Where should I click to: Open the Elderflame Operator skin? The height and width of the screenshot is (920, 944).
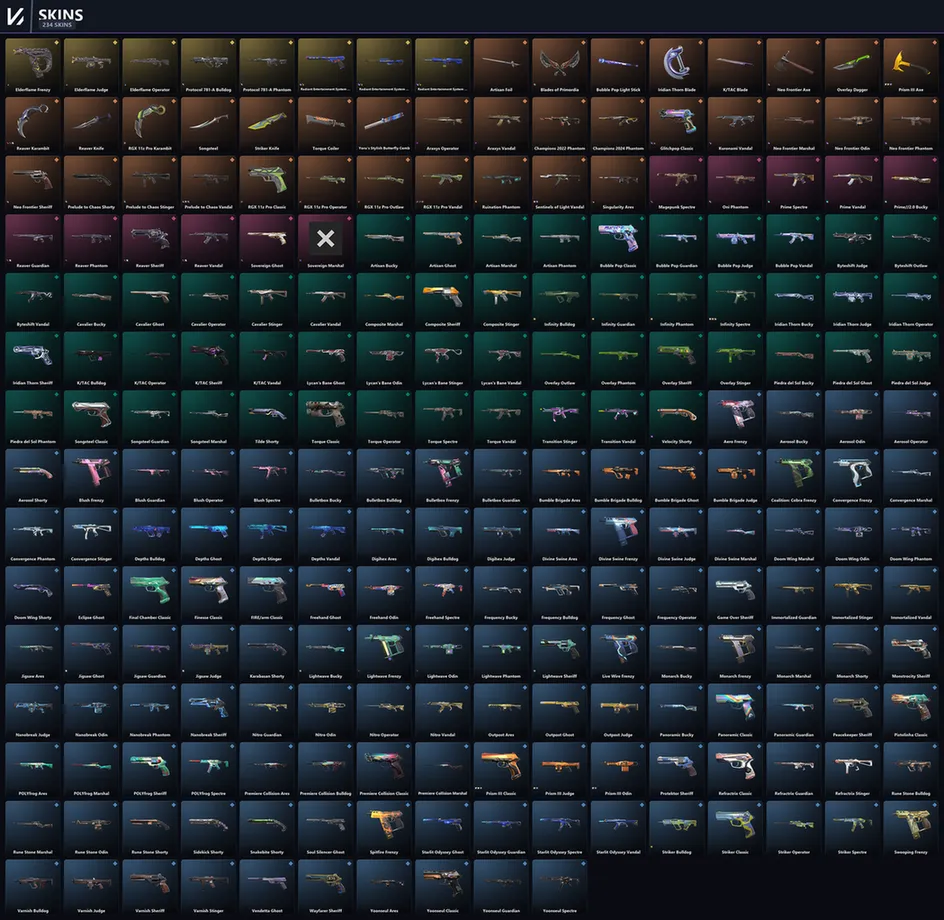[150, 66]
